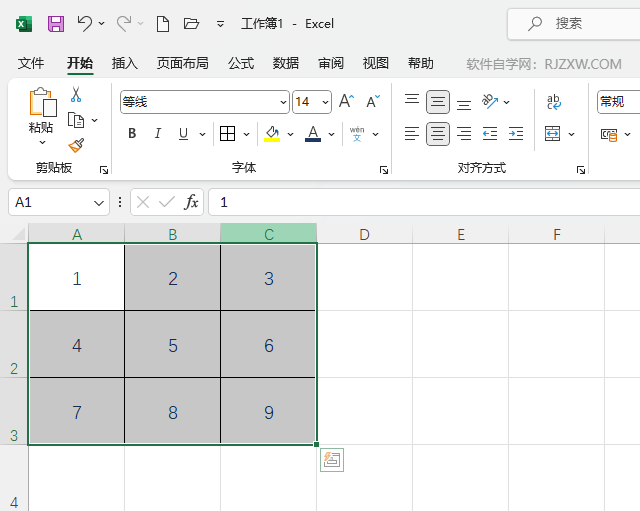Apply yellow fill color
Image resolution: width=640 pixels, height=511 pixels.
click(x=272, y=133)
